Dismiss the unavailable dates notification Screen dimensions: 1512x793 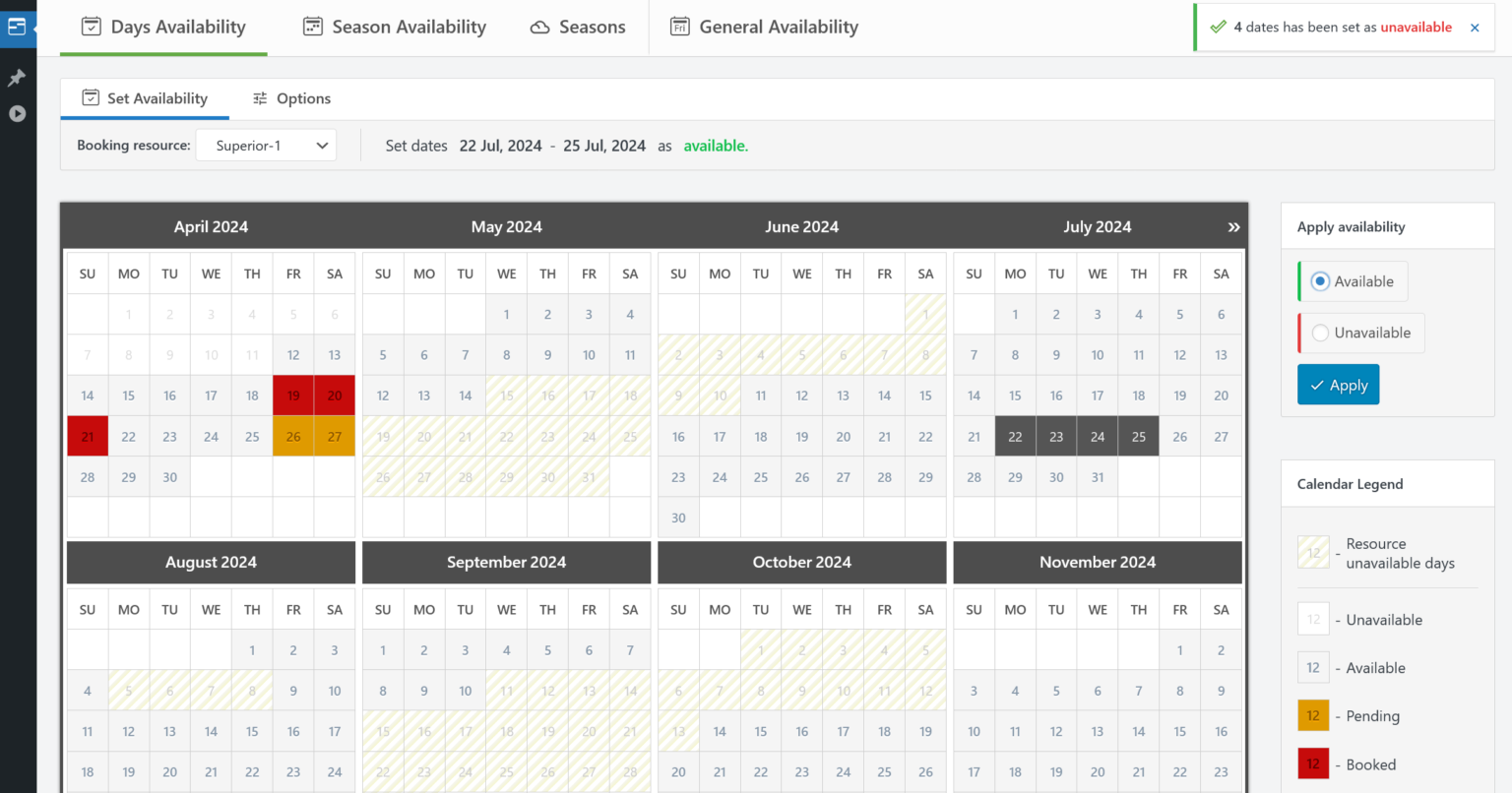[1475, 27]
